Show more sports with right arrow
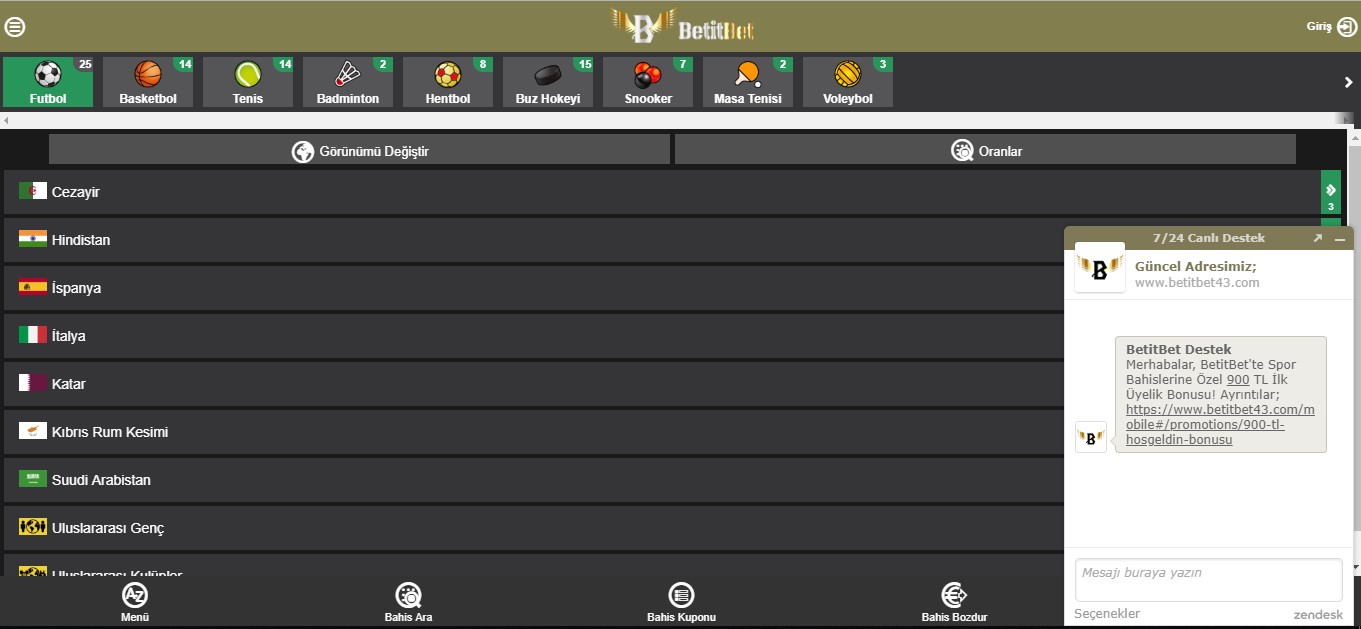Screen dimensions: 1361x629 pyautogui.click(x=1348, y=83)
